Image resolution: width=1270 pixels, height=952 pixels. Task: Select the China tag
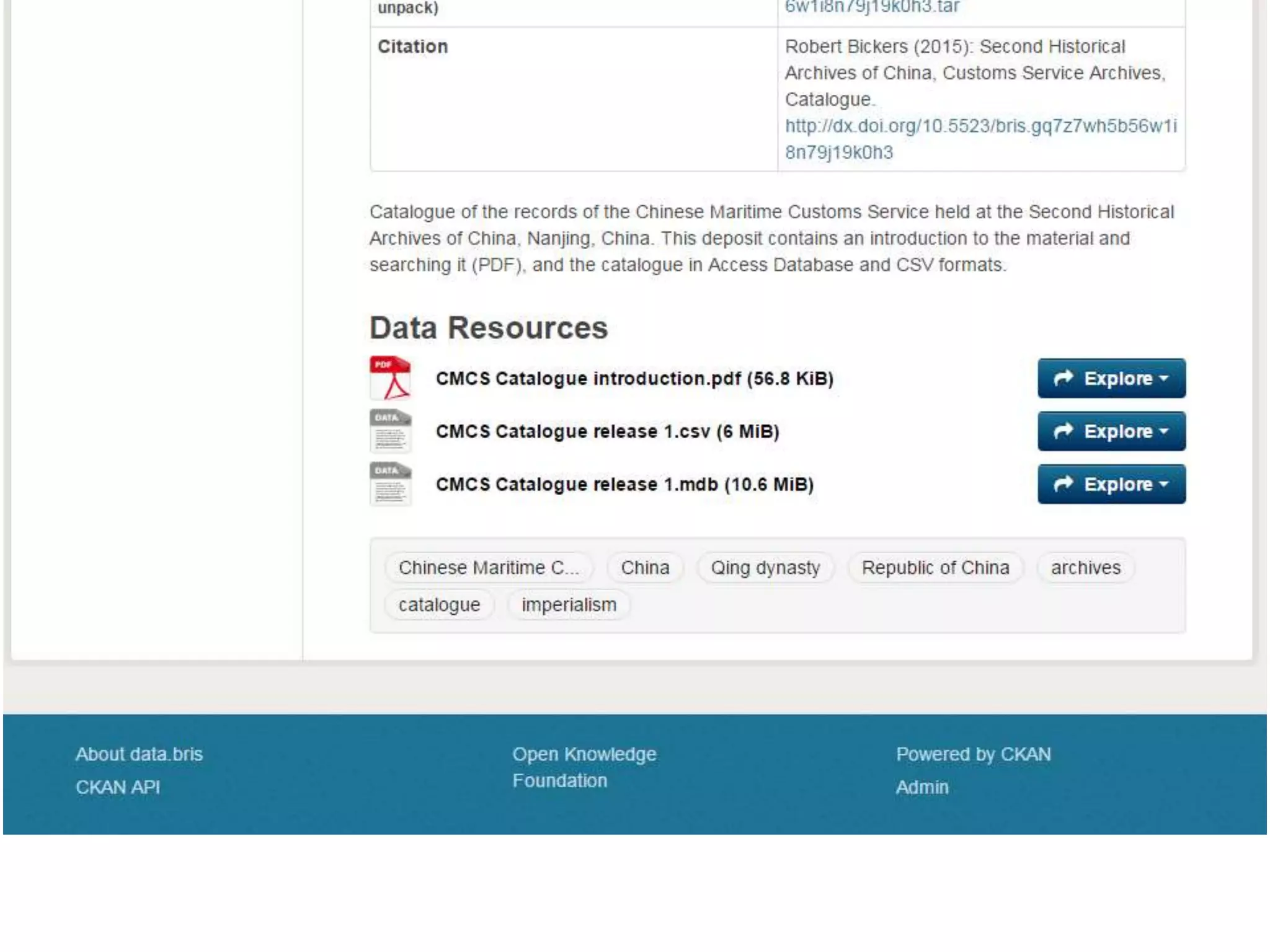[x=645, y=568]
